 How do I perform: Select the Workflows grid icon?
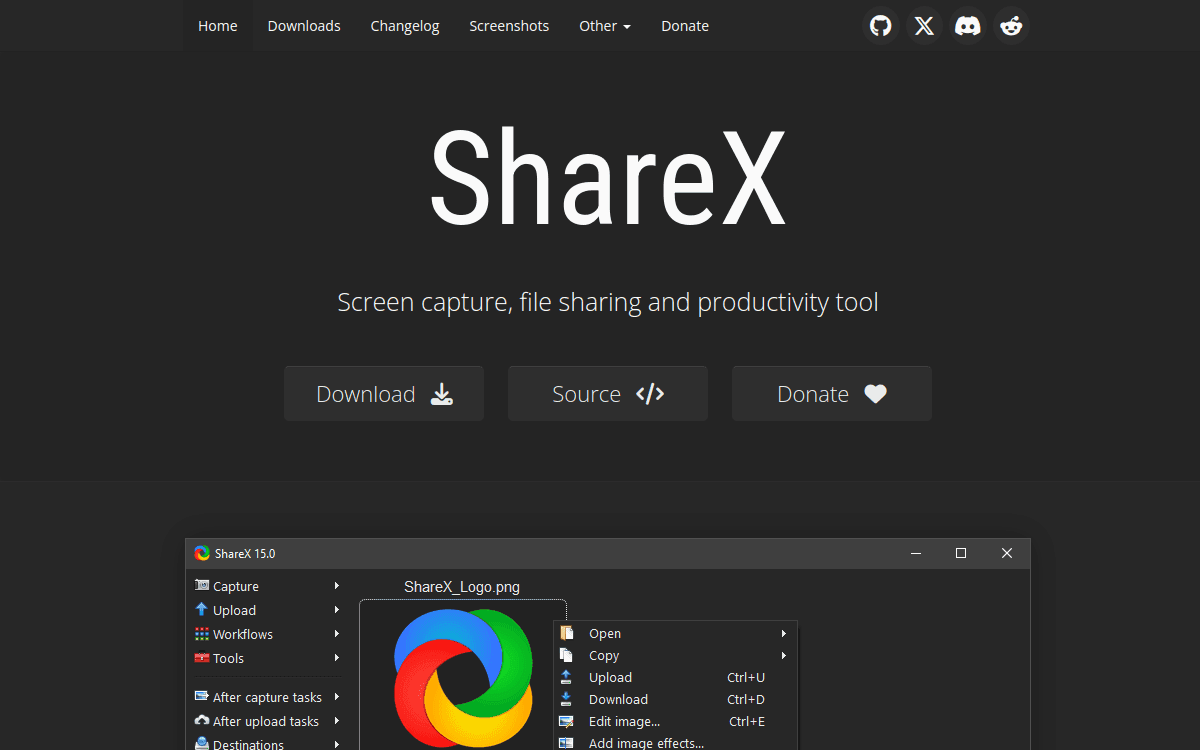tap(202, 634)
